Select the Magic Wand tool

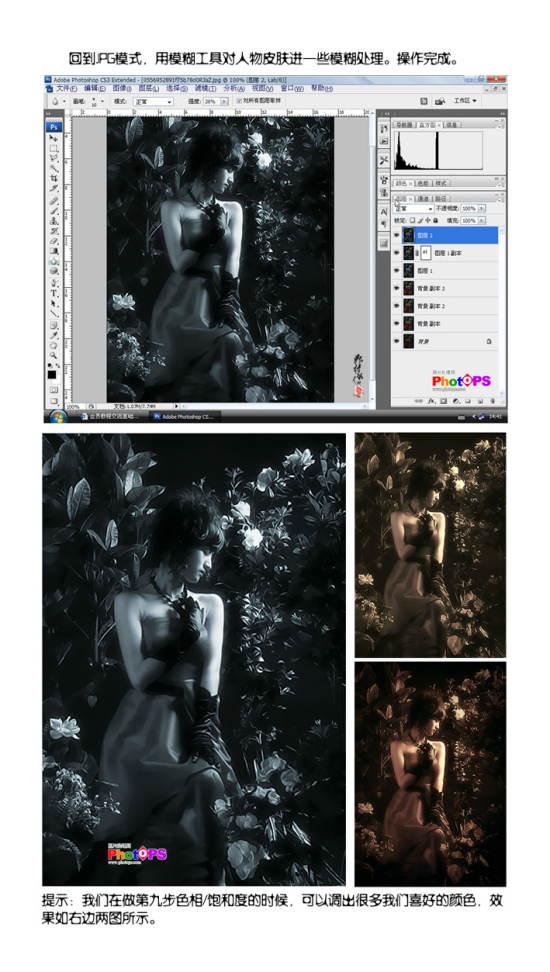[53, 169]
